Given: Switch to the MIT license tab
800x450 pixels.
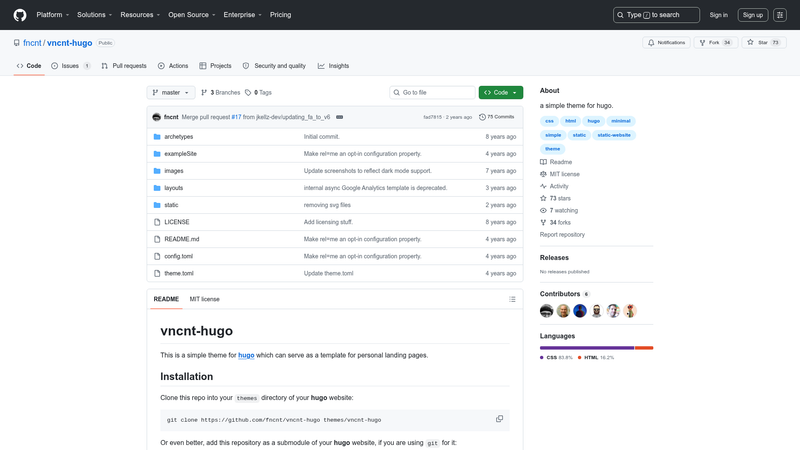Looking at the screenshot, I should 205,299.
